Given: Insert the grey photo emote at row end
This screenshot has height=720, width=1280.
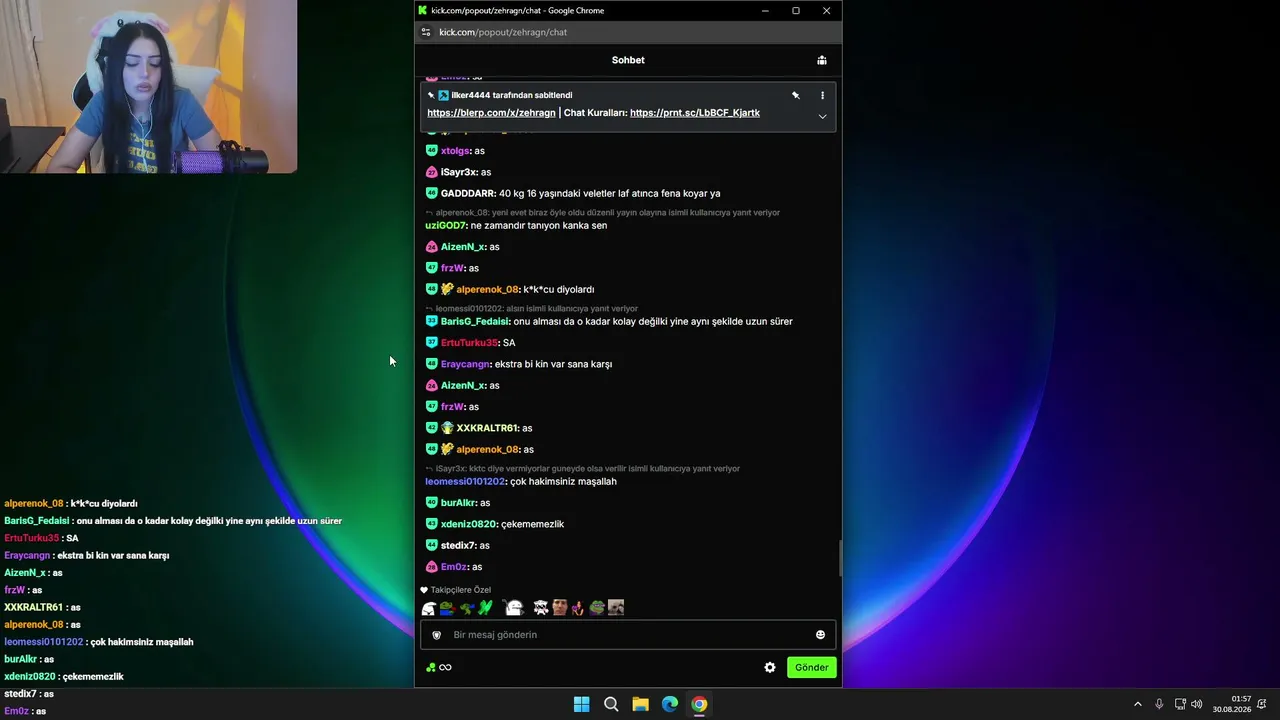Looking at the screenshot, I should tap(616, 608).
